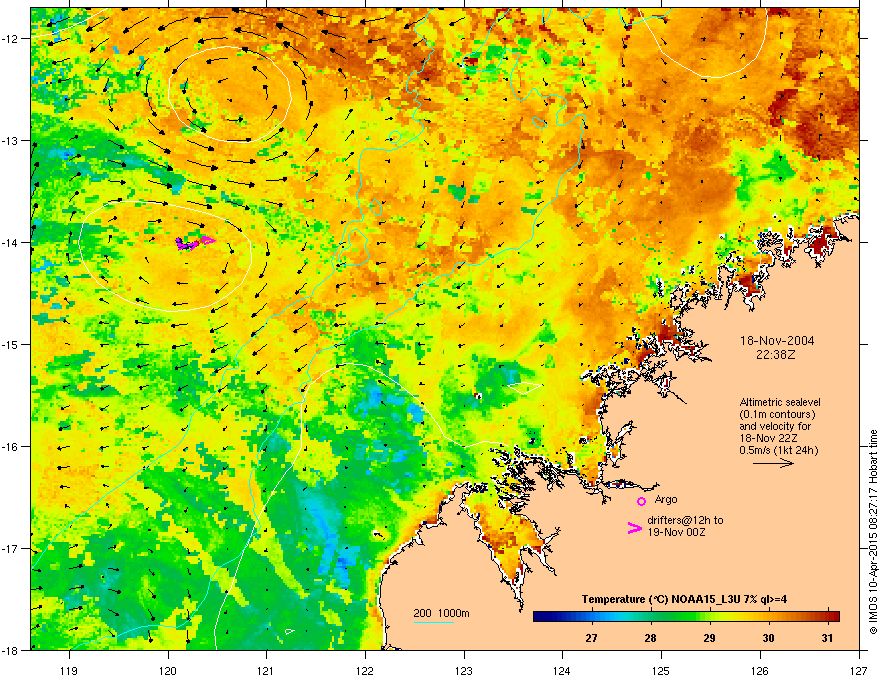Click the colorbar tick label 30
The width and height of the screenshot is (880, 680).
click(x=768, y=638)
